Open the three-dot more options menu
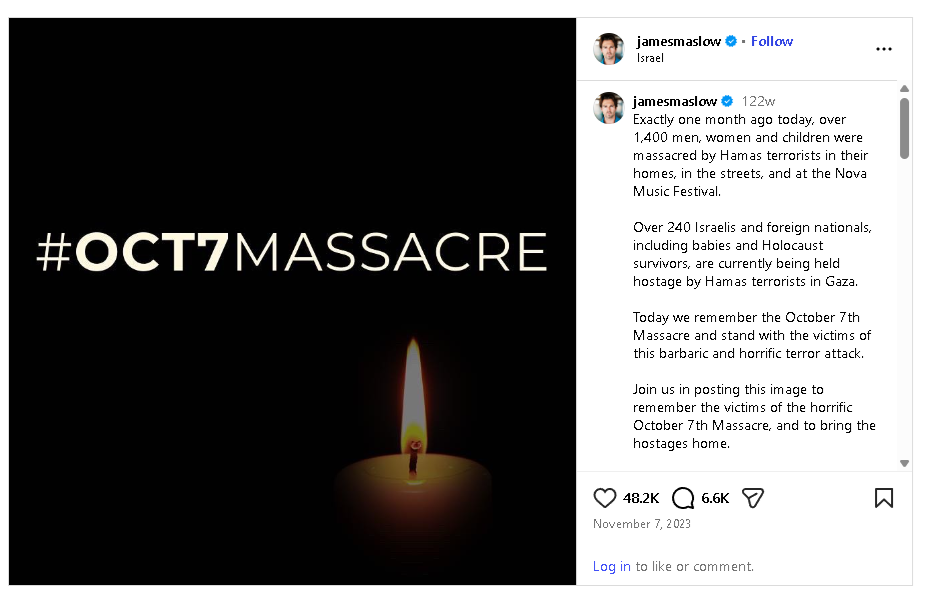 [883, 49]
